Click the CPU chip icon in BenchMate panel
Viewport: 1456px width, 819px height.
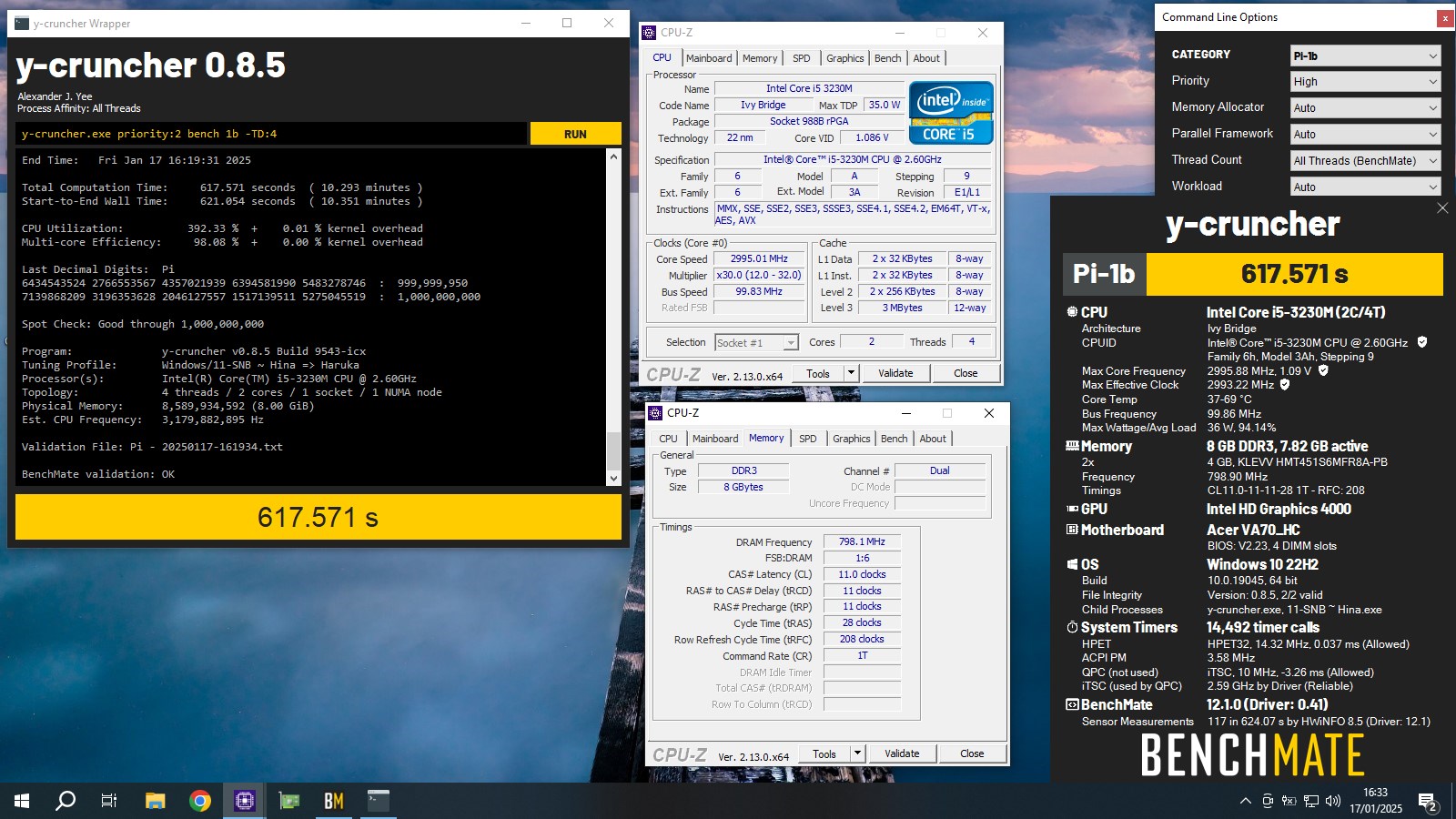tap(1072, 312)
